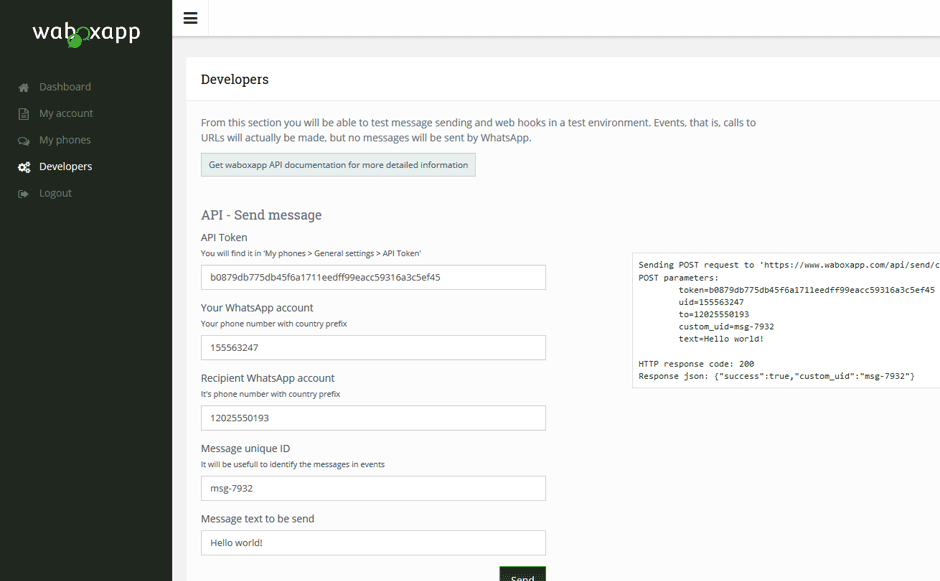Click hint 'It will be usefull to identify'
Viewport: 940px width, 581px height.
(293, 465)
